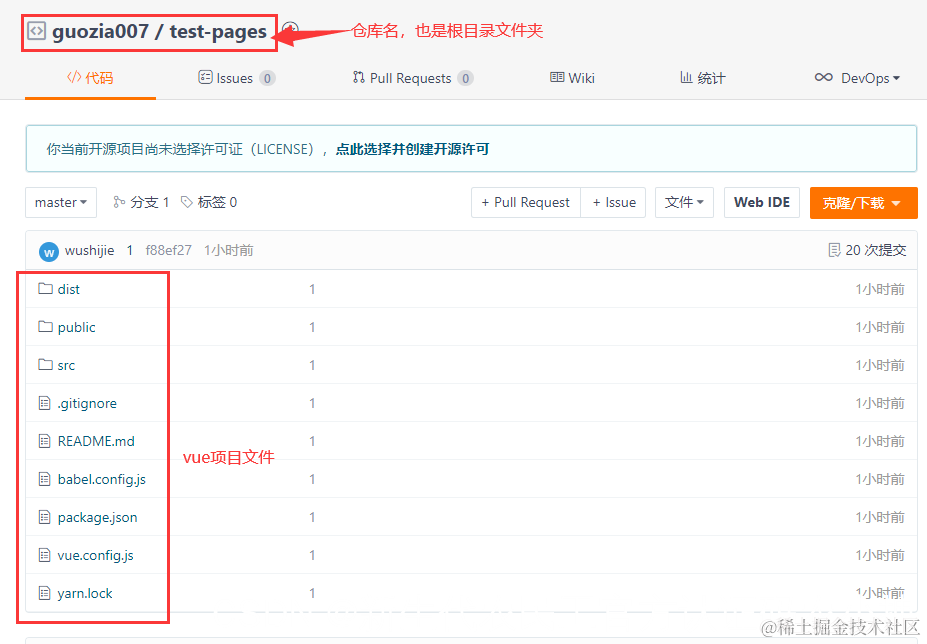Open the public folder icon

[x=46, y=326]
